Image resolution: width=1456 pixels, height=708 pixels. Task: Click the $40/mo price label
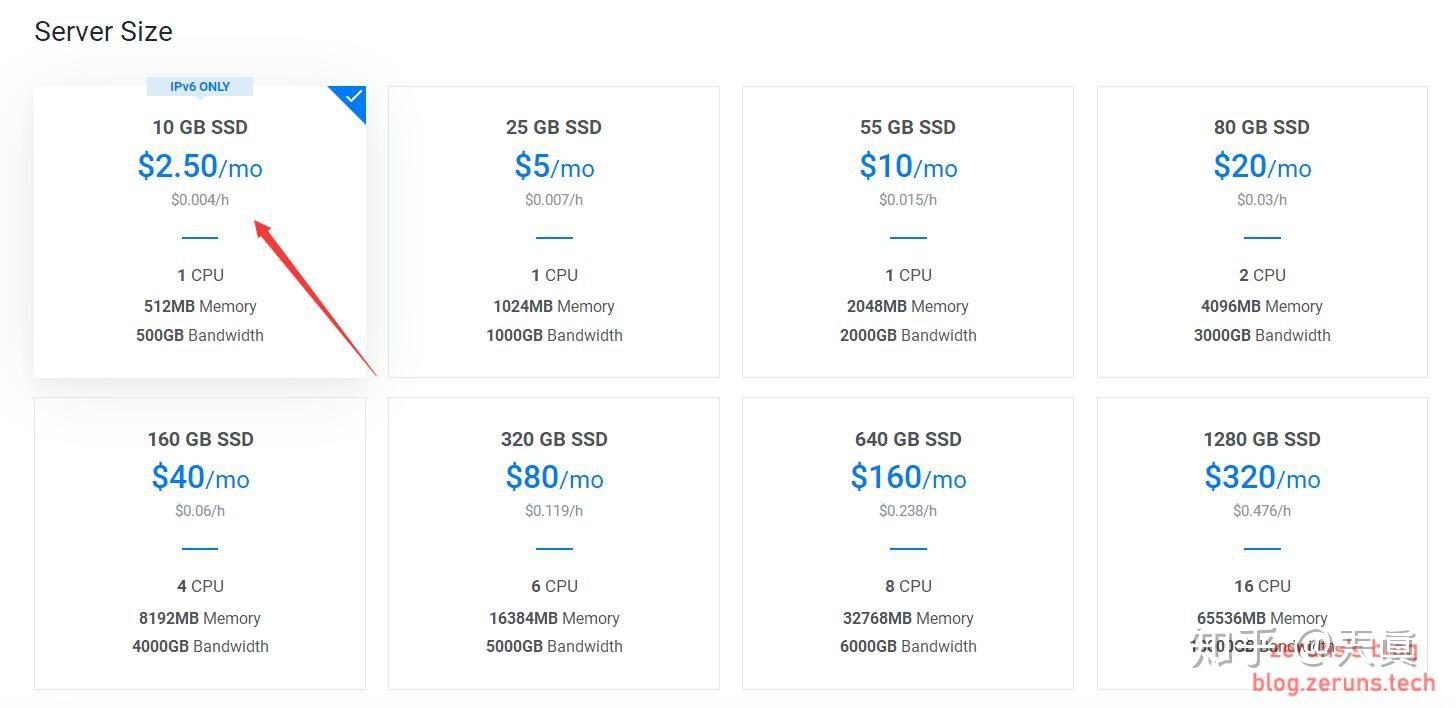pos(200,477)
